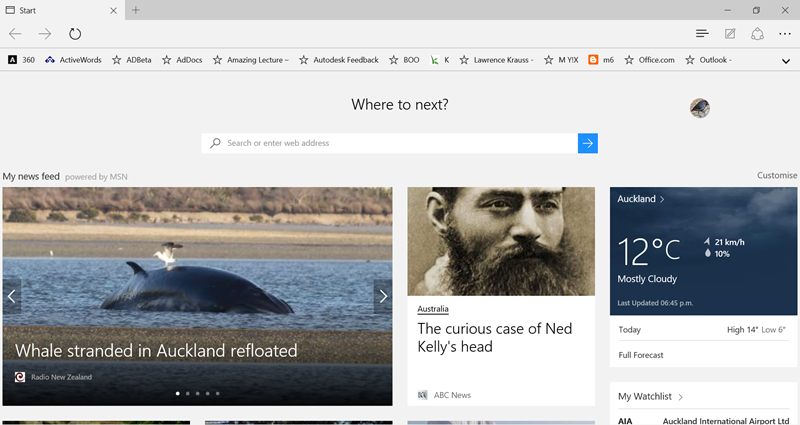The width and height of the screenshot is (800, 425).
Task: Click the Customise link
Action: (776, 176)
